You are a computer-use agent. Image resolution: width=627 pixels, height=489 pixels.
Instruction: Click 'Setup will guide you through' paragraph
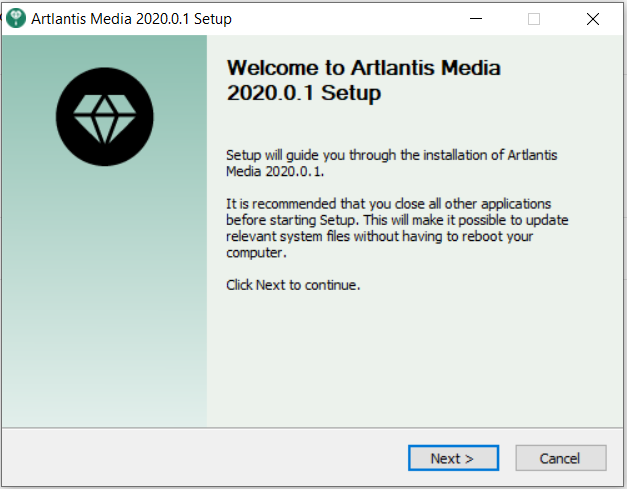(x=391, y=163)
